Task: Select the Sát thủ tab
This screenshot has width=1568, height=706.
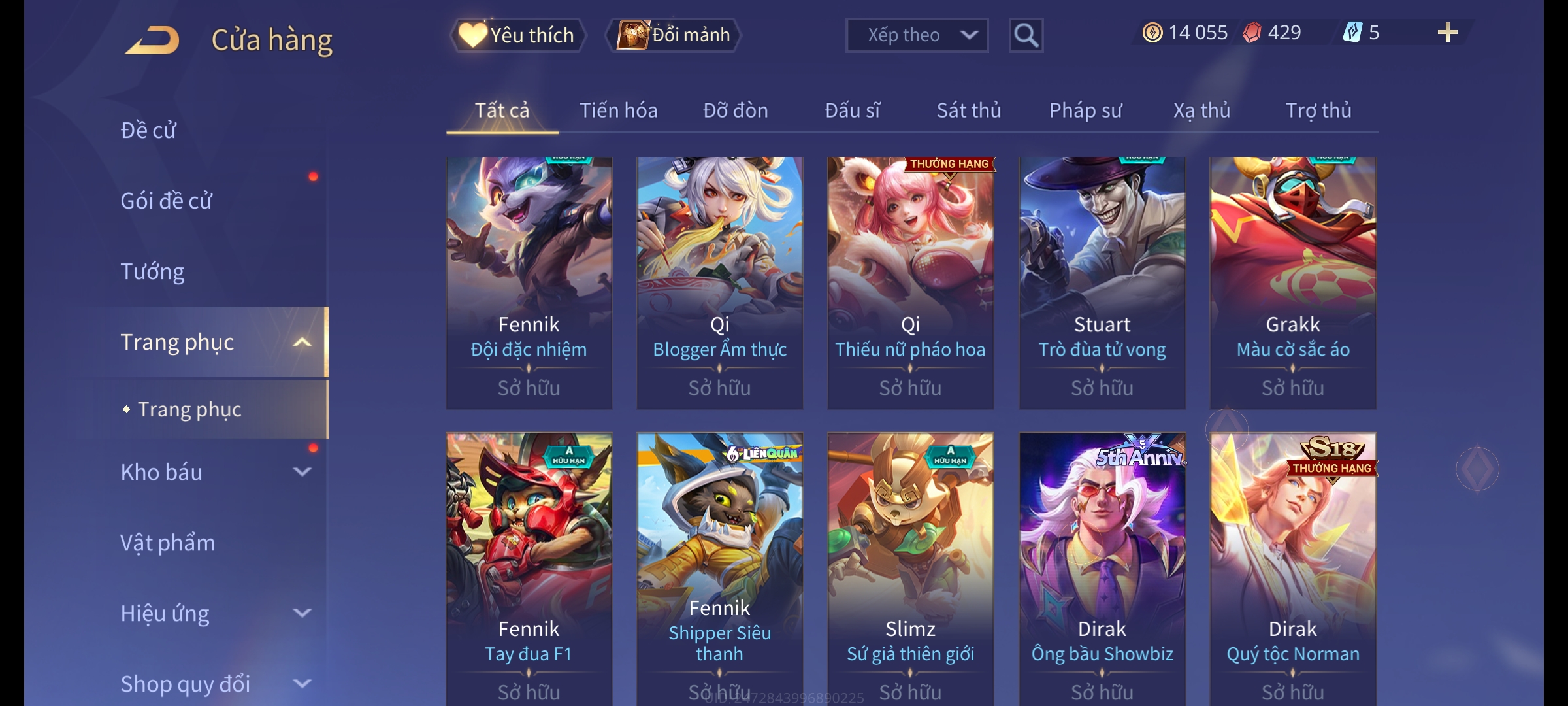Action: point(968,110)
